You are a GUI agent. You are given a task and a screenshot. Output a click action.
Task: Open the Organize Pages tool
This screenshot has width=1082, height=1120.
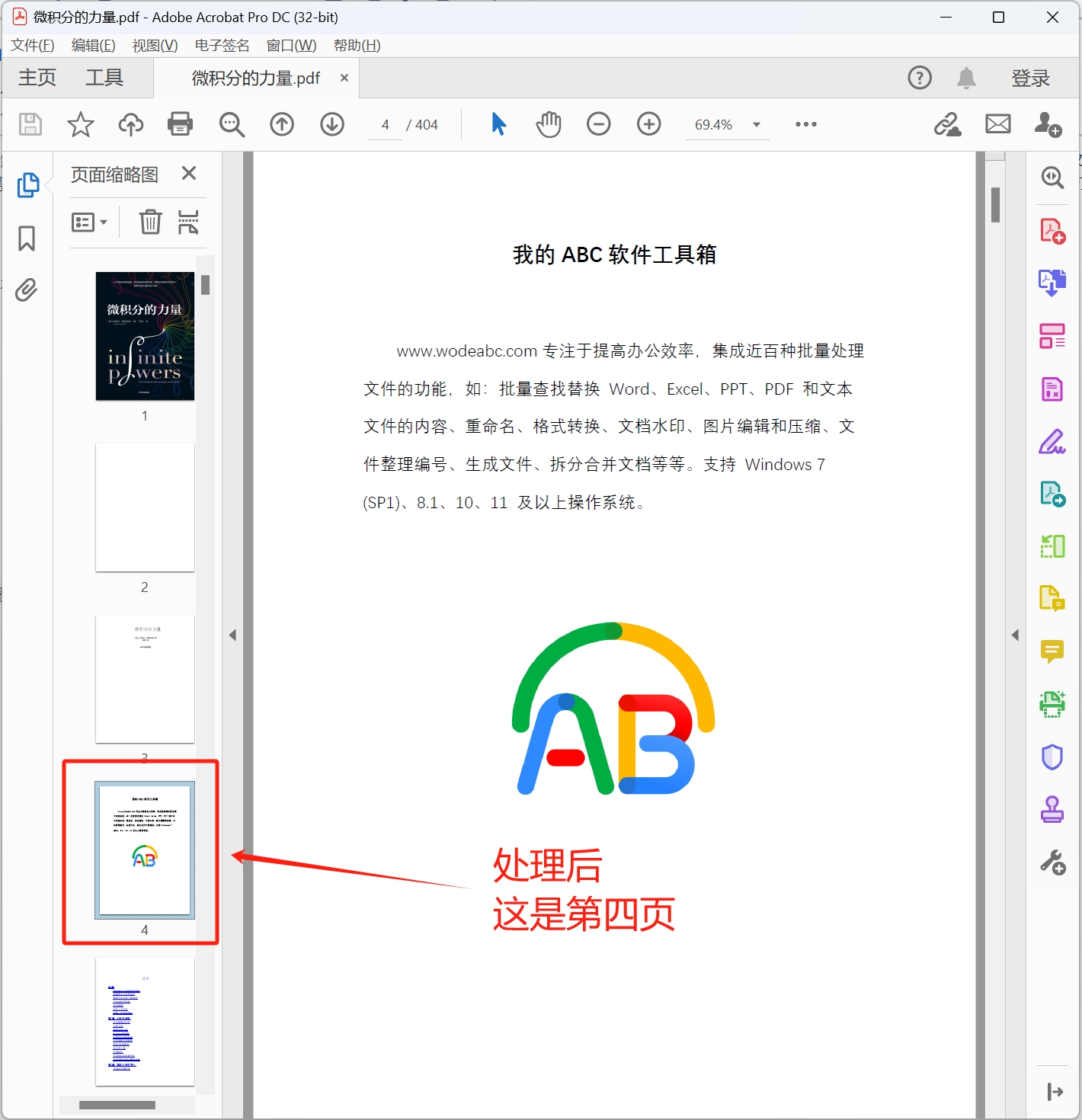1052,336
